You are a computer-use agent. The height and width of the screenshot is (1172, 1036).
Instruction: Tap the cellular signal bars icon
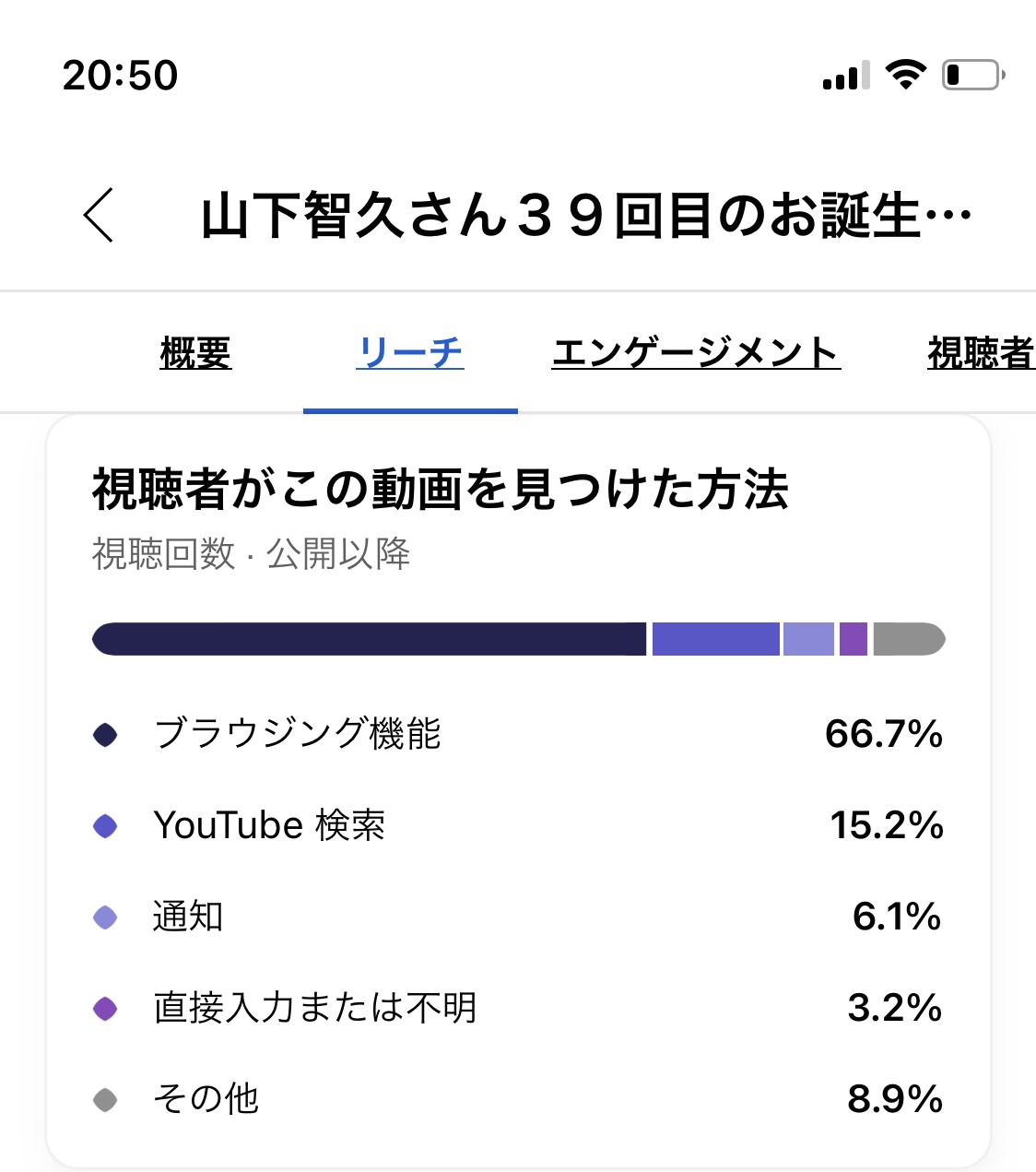coord(846,77)
